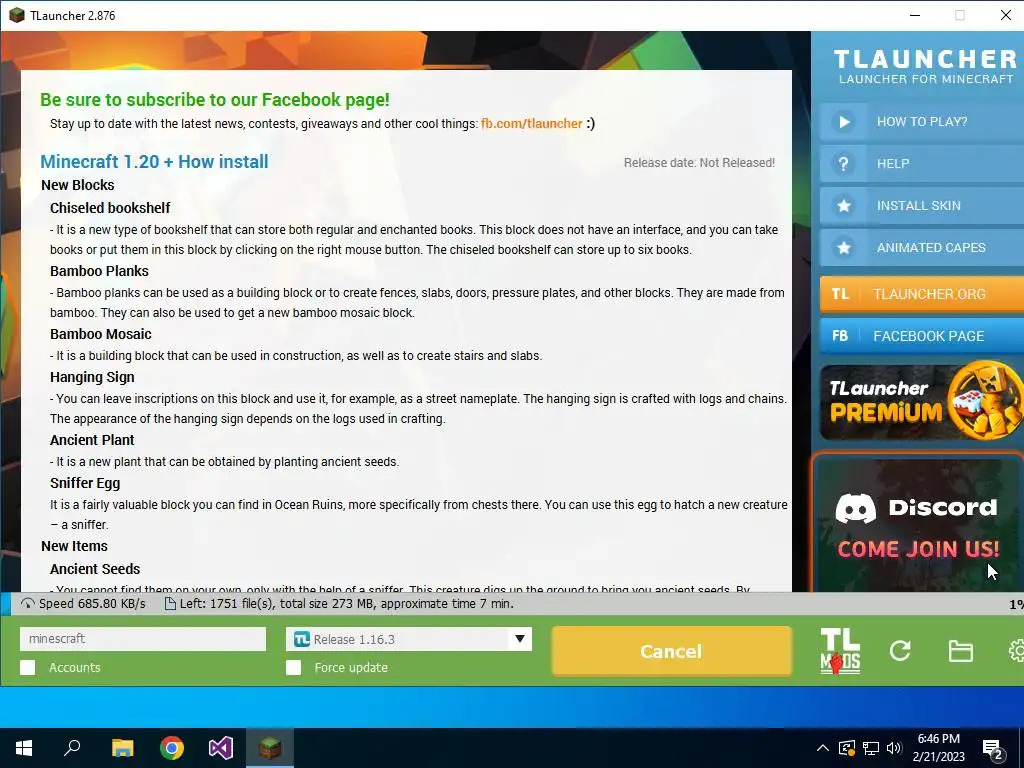Click the New Blocks heading
Image resolution: width=1024 pixels, height=768 pixels.
(78, 185)
